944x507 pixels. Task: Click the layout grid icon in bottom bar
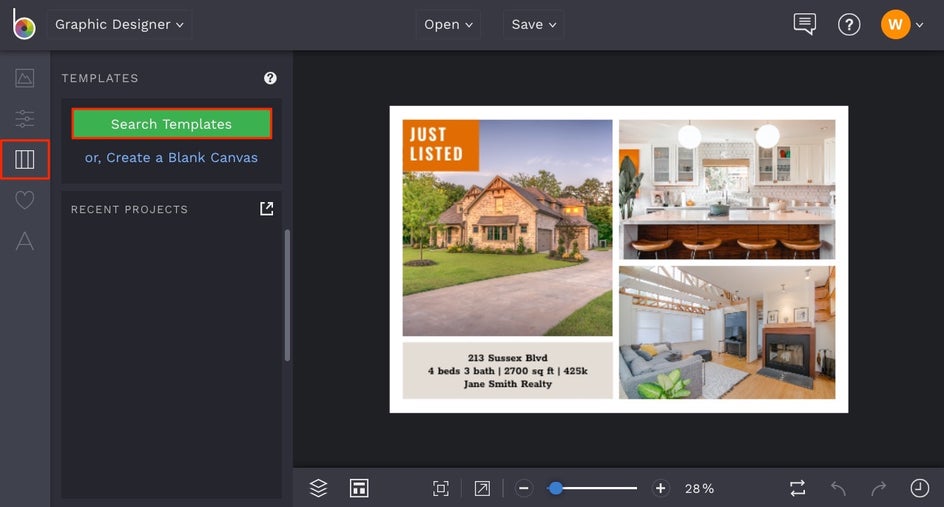coord(359,488)
